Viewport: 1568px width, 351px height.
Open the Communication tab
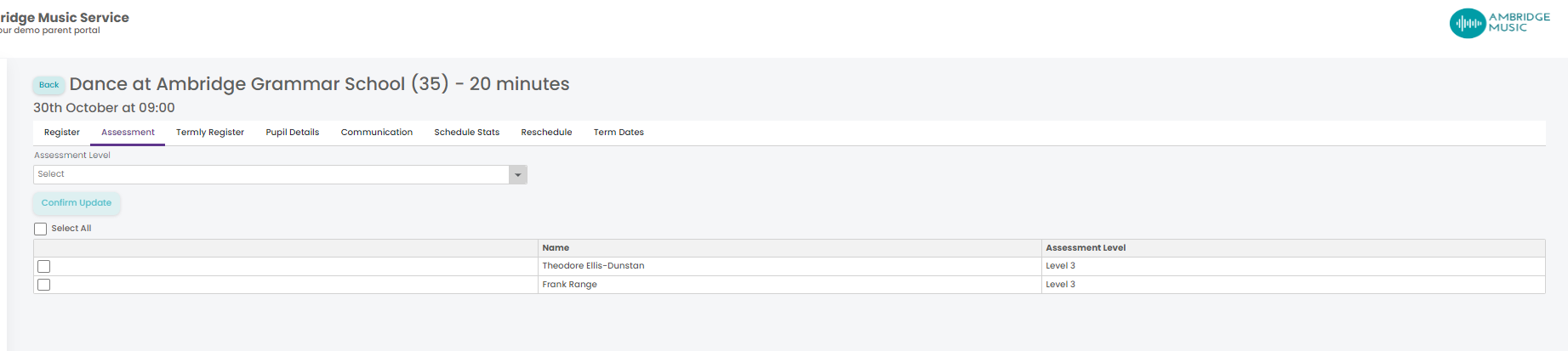(377, 133)
